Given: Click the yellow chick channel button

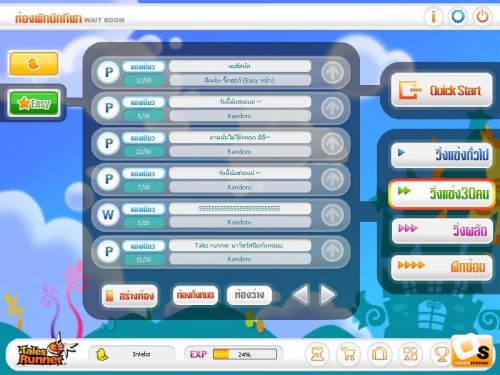Looking at the screenshot, I should [34, 63].
